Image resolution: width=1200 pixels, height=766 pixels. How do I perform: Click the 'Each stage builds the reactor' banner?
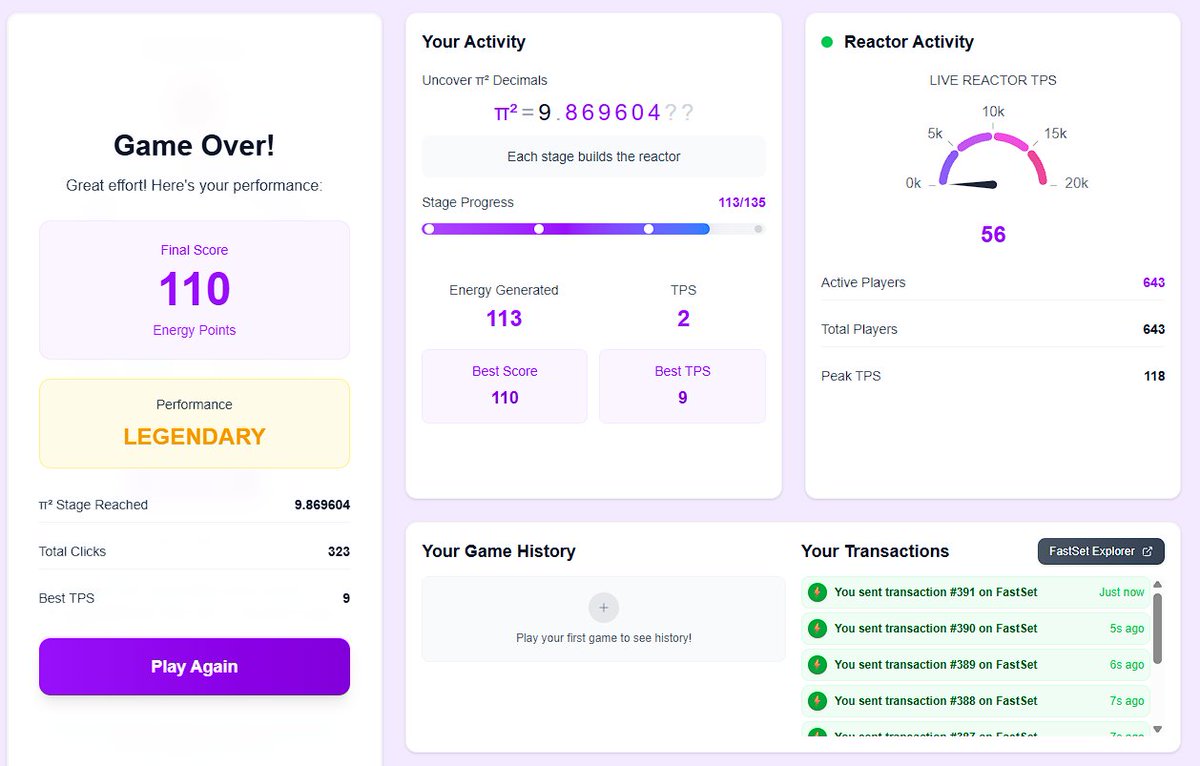coord(594,157)
